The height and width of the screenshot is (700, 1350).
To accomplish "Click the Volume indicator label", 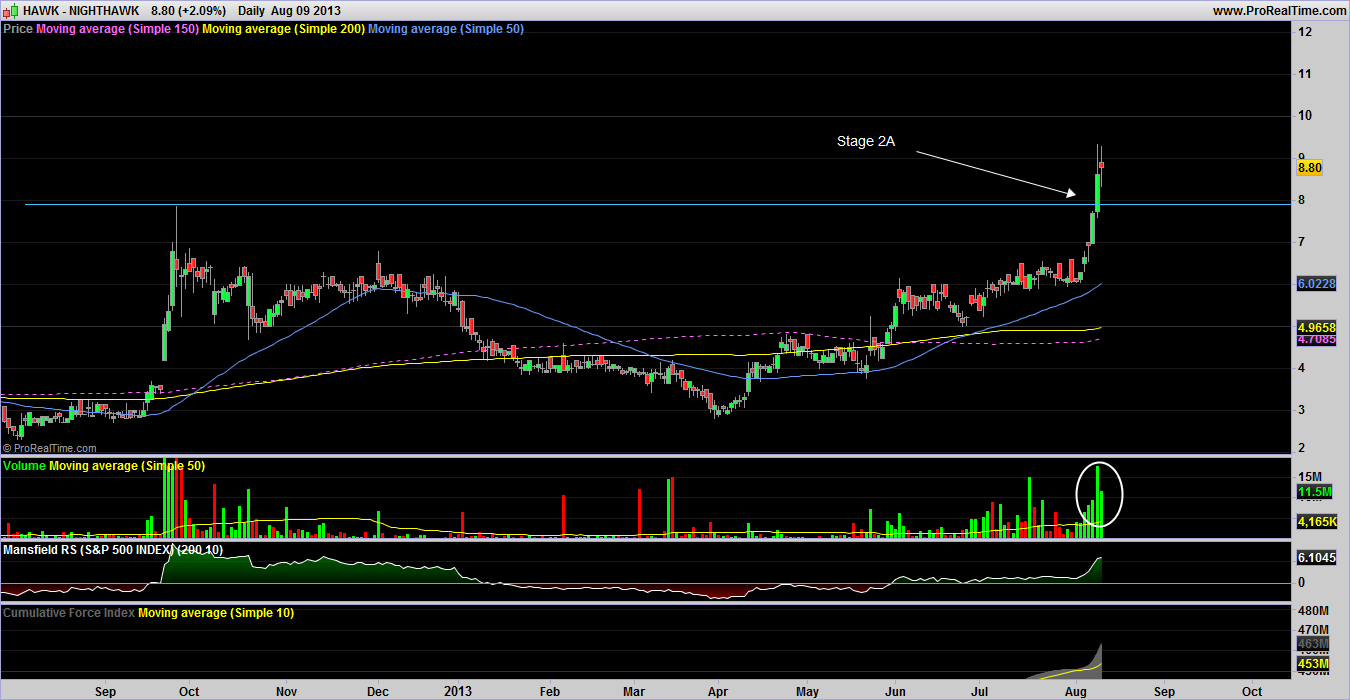I will (x=24, y=466).
